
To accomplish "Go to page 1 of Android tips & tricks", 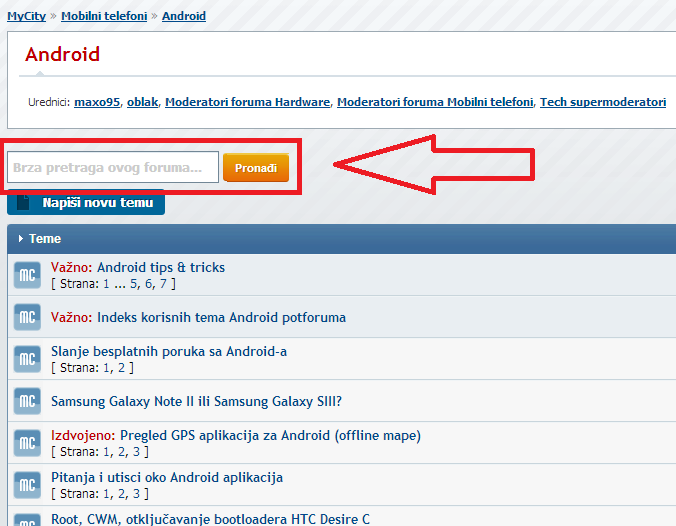I will (x=106, y=284).
